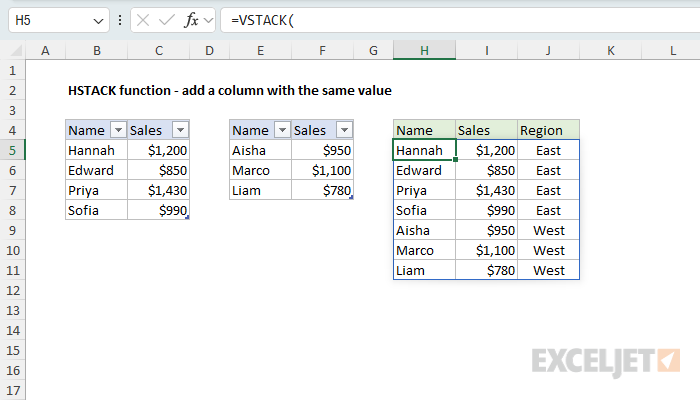Click cell 'Marco' in column E
This screenshot has width=700, height=400.
(260, 171)
